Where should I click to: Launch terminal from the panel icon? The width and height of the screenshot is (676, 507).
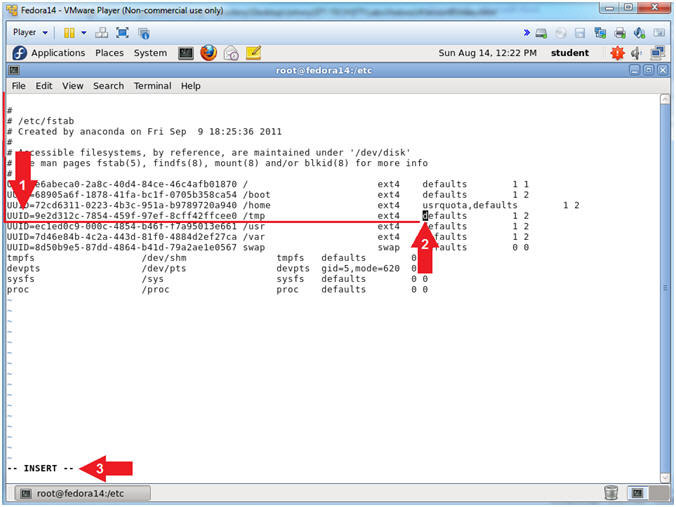(x=186, y=53)
